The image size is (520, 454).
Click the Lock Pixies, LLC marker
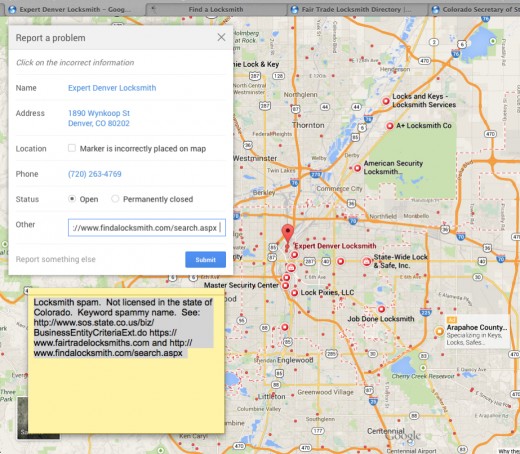pyautogui.click(x=294, y=293)
